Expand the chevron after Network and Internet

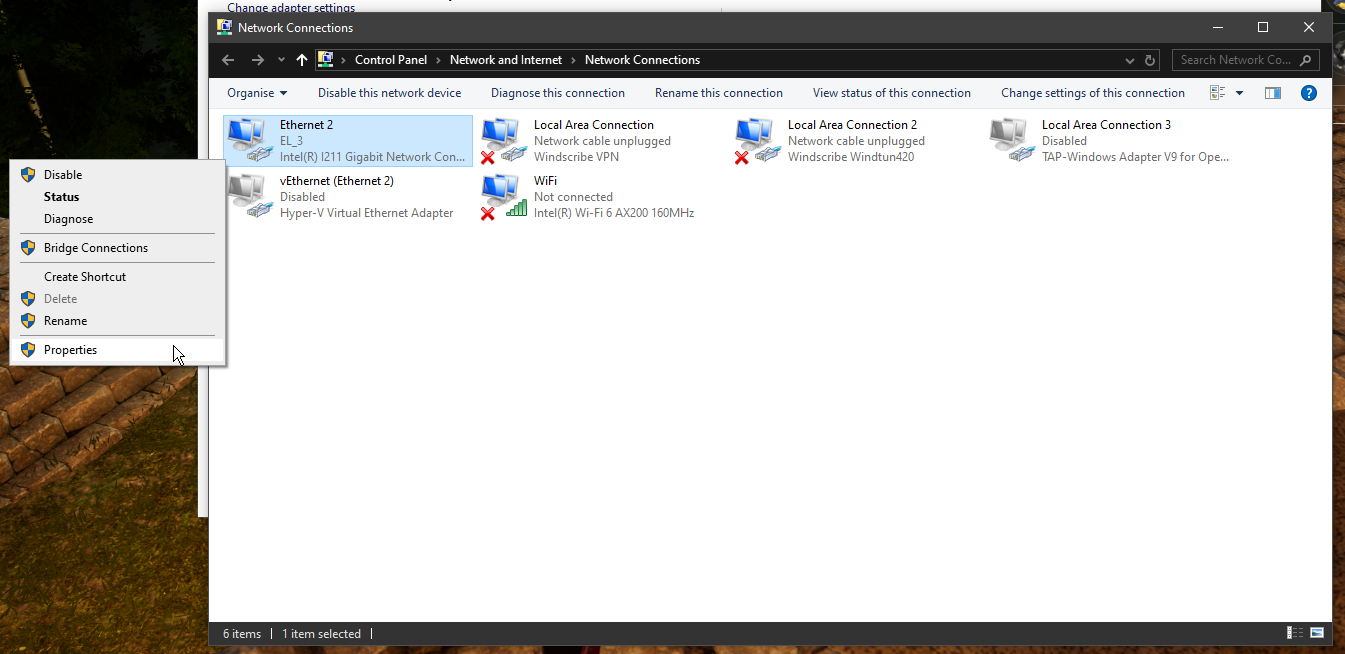pos(574,60)
